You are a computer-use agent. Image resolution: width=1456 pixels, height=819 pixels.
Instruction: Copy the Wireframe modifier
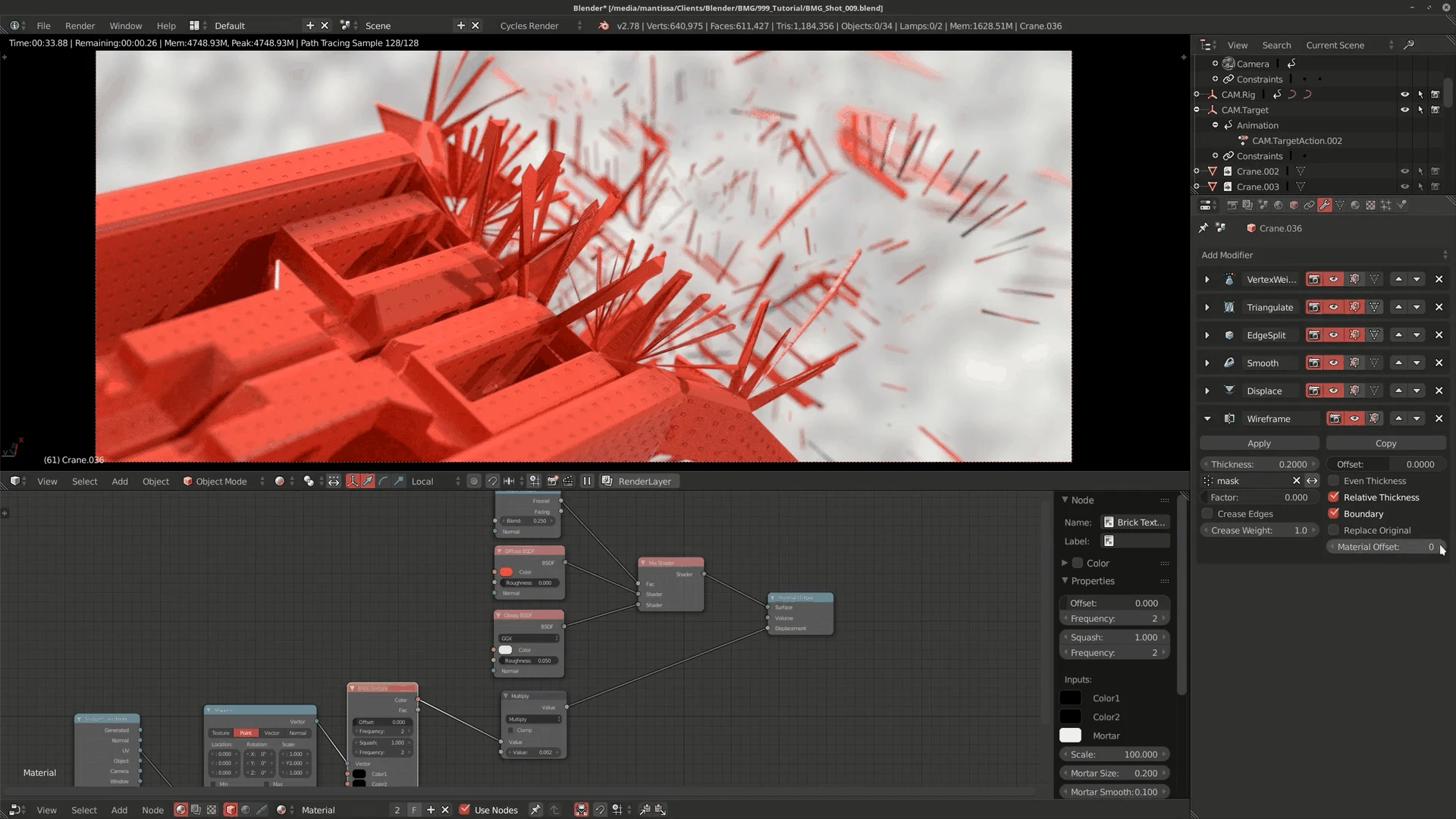(1385, 443)
